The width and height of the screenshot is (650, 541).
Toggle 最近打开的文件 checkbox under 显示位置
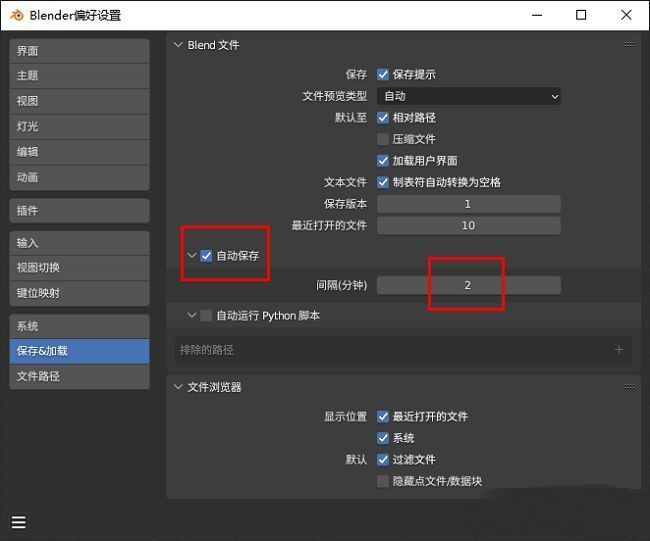383,417
